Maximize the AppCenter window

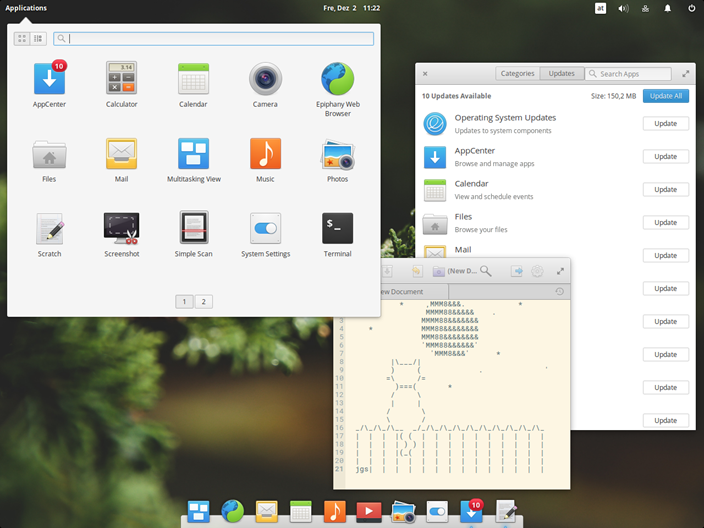pyautogui.click(x=686, y=74)
